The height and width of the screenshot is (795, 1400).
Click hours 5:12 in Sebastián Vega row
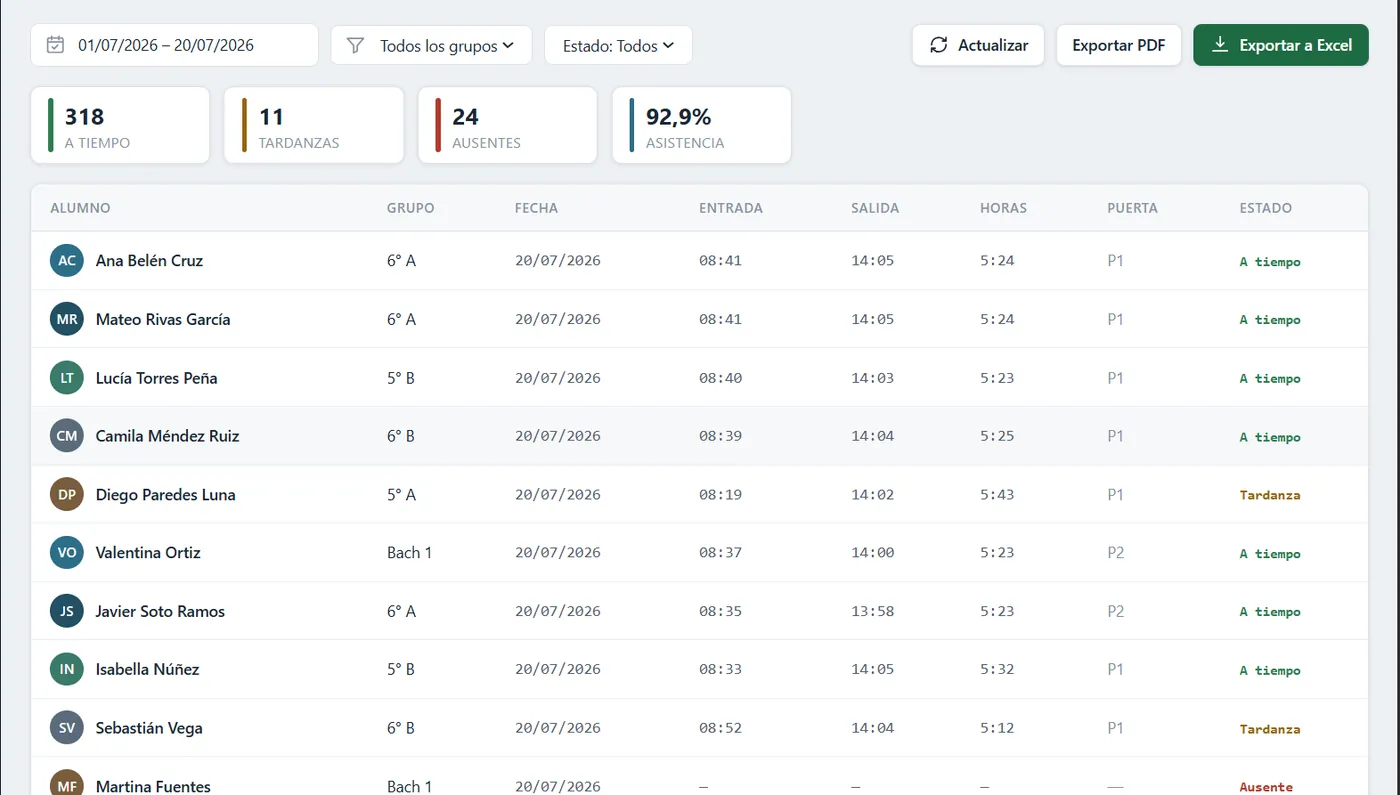click(997, 728)
